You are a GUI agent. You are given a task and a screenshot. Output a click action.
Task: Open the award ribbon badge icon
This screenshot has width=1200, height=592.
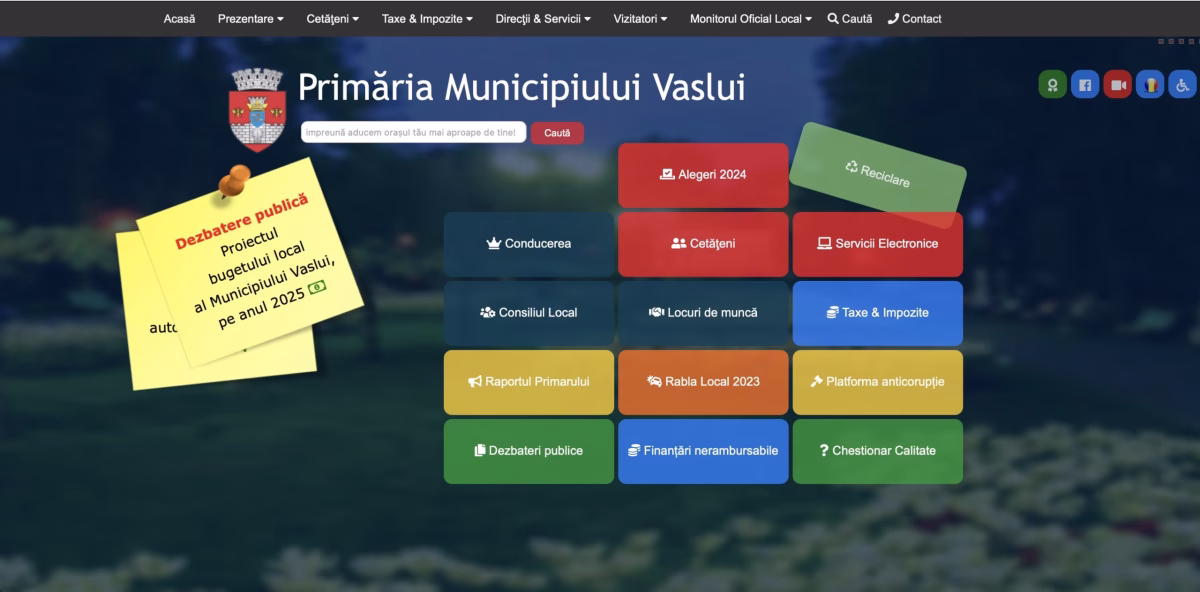pyautogui.click(x=1052, y=85)
